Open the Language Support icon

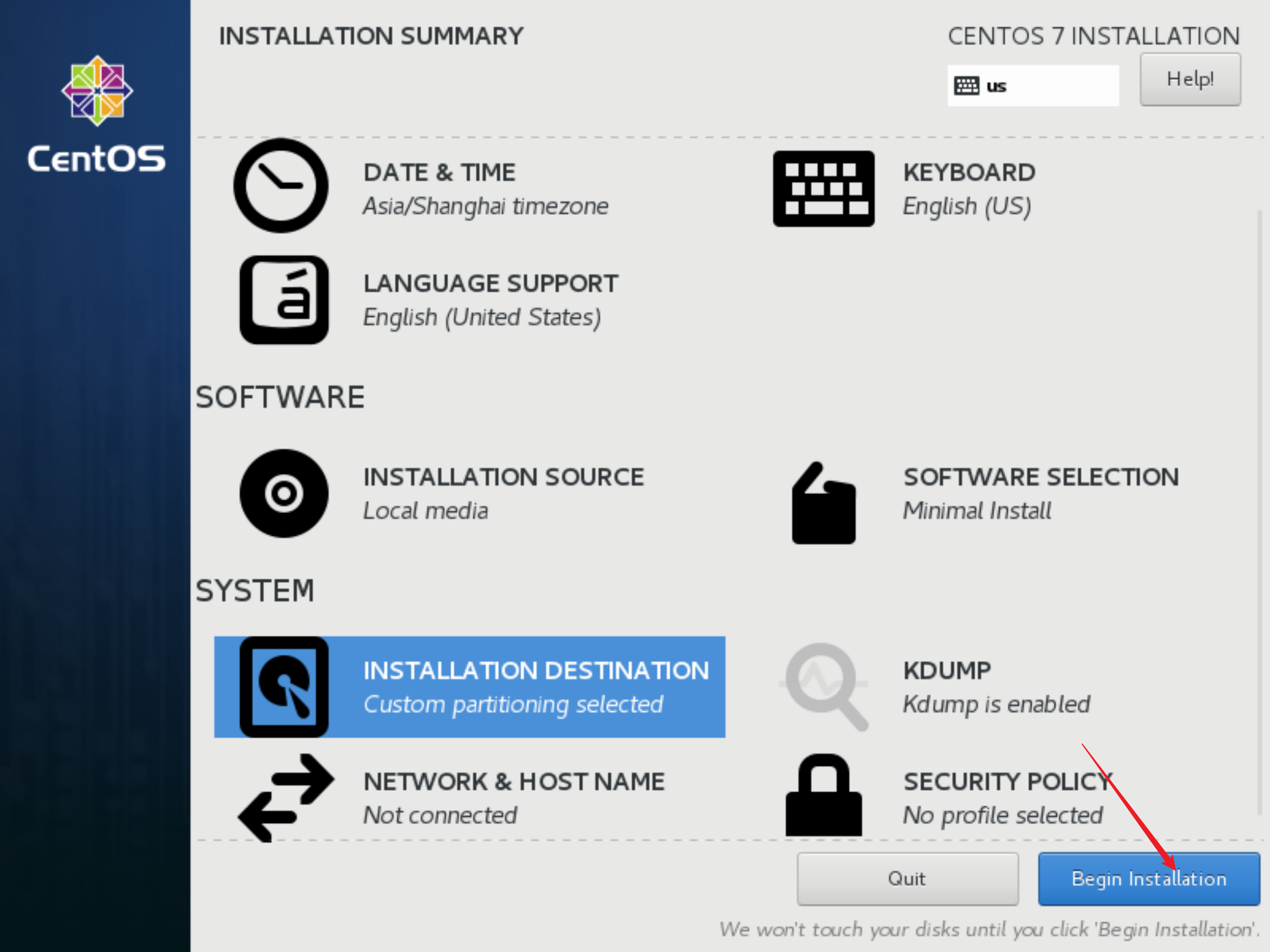pyautogui.click(x=284, y=300)
